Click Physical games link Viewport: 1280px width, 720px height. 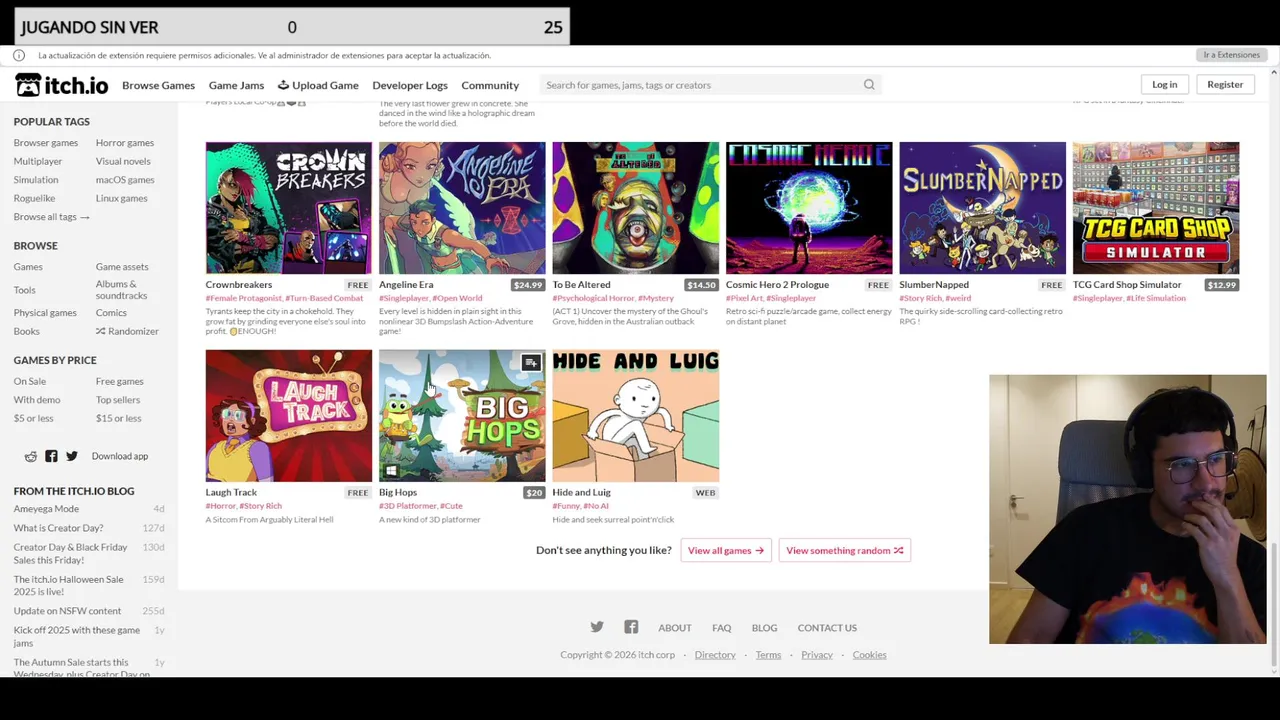[45, 313]
